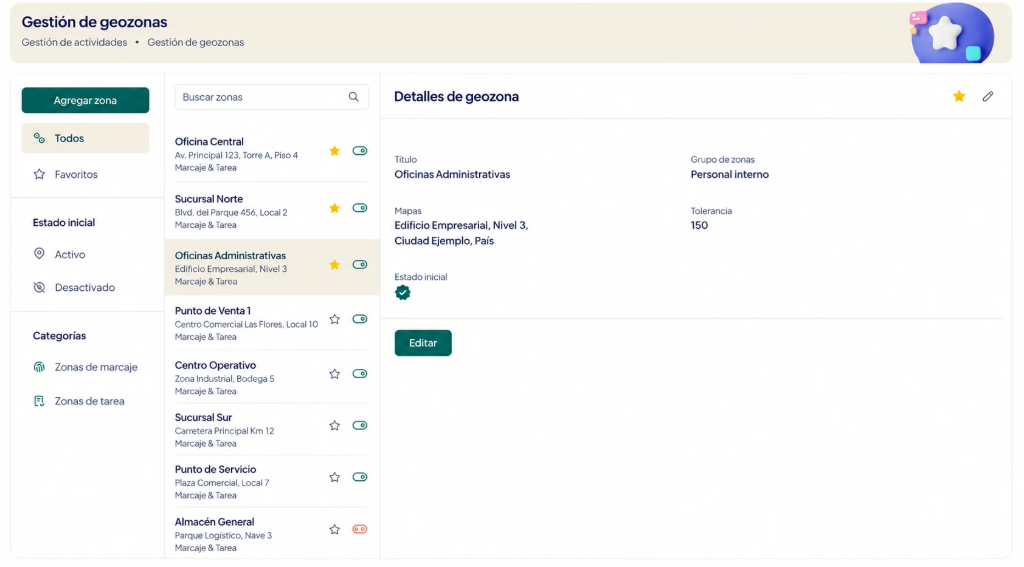The height and width of the screenshot is (567, 1024).
Task: Toggle Punto de Servicio switch
Action: click(x=360, y=477)
